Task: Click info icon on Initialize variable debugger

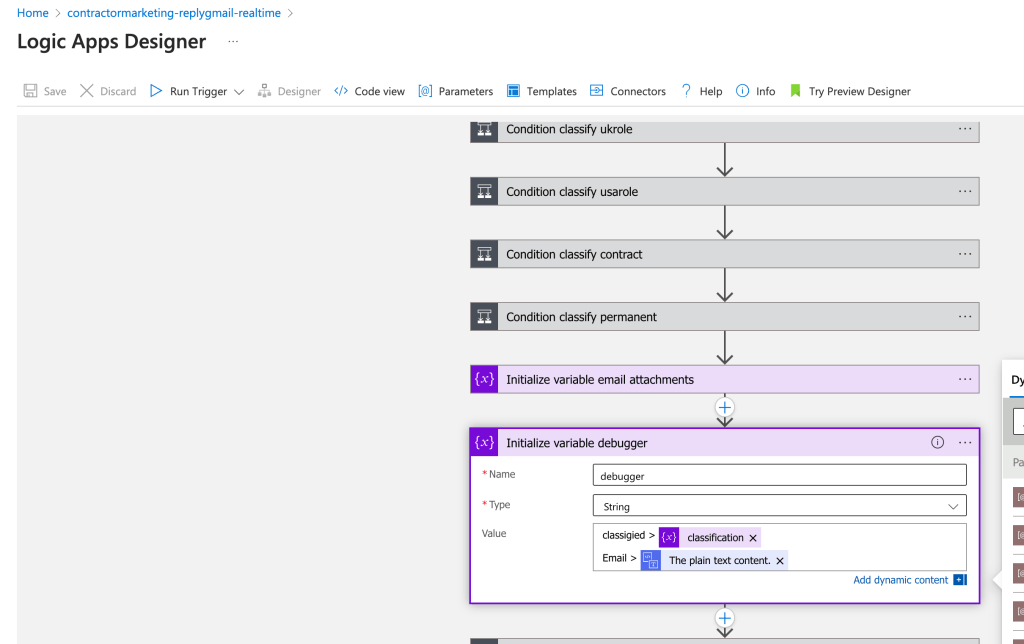Action: click(x=937, y=443)
